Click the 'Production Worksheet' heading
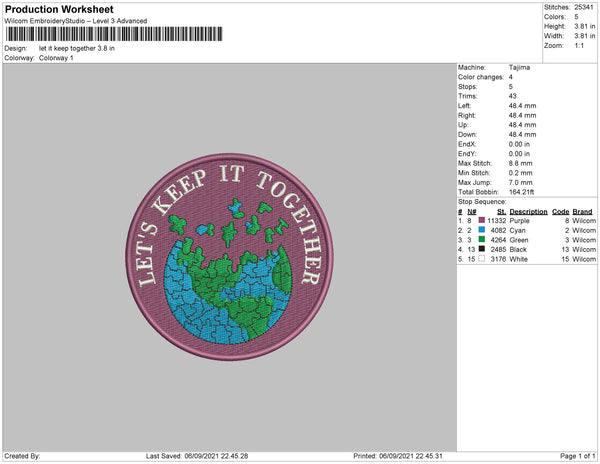Viewport: 600px width, 464px height. (x=59, y=10)
